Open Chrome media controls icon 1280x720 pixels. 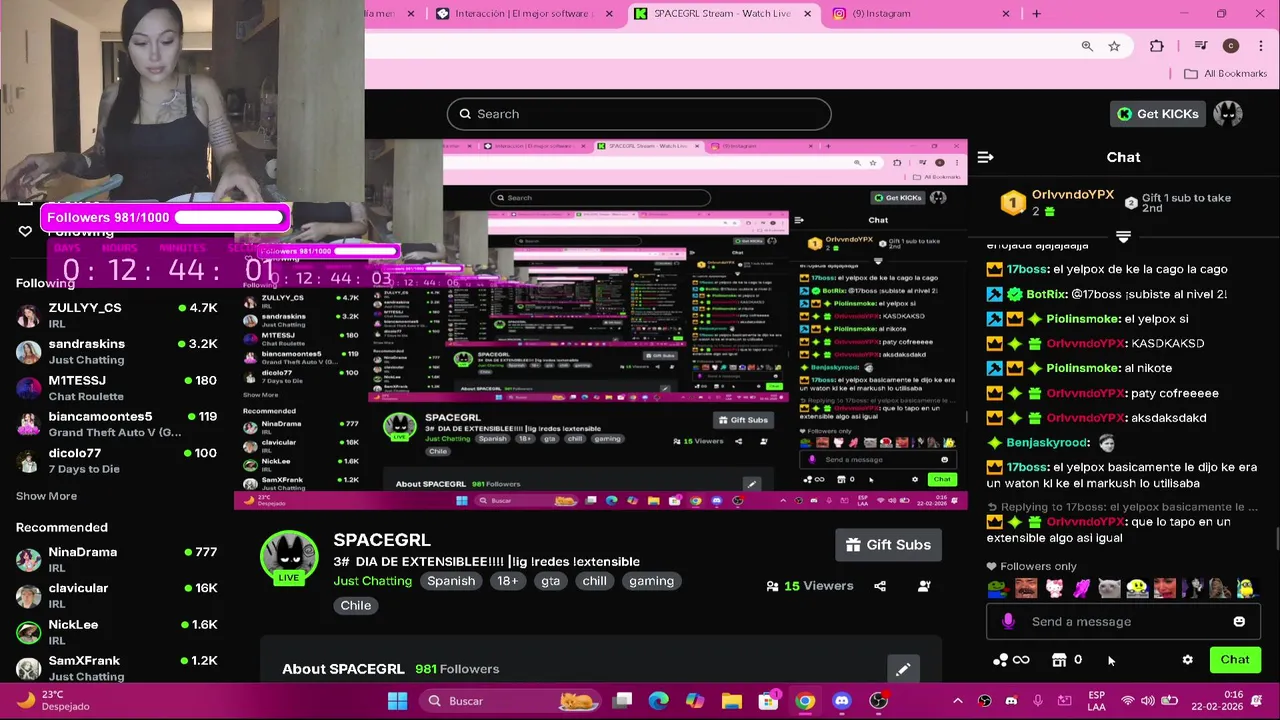pos(1201,46)
